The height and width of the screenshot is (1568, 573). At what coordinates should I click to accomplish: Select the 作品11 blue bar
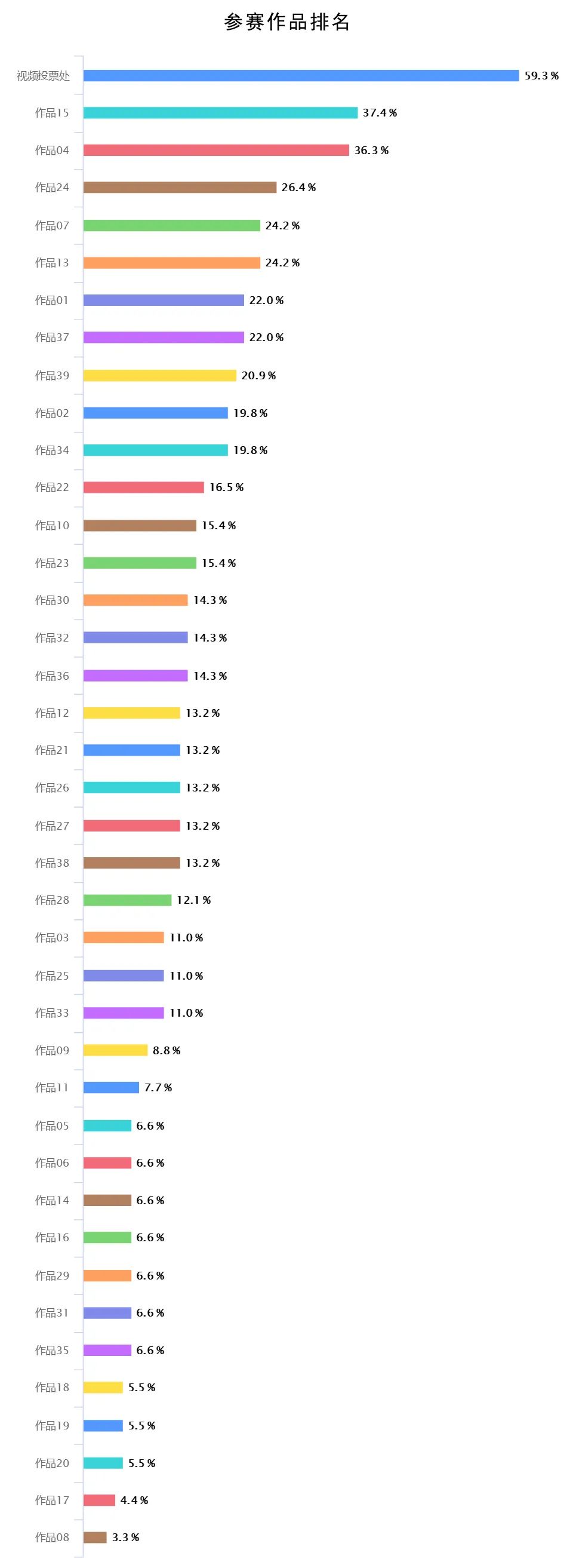110,1087
